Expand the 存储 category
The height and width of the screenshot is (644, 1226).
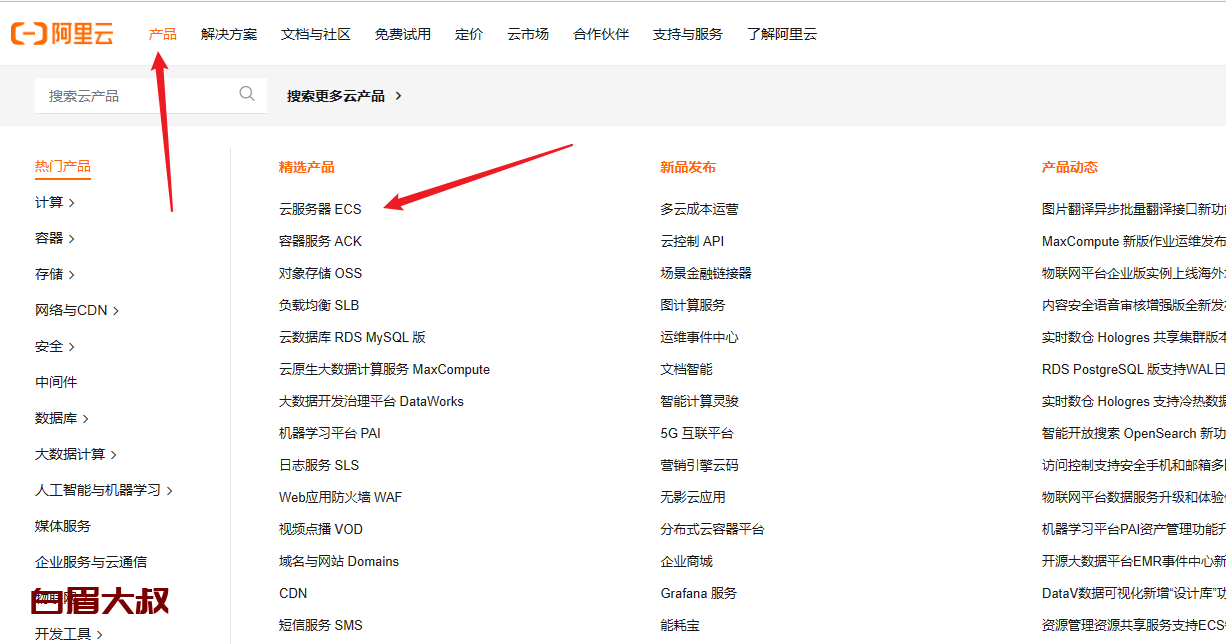pos(55,274)
